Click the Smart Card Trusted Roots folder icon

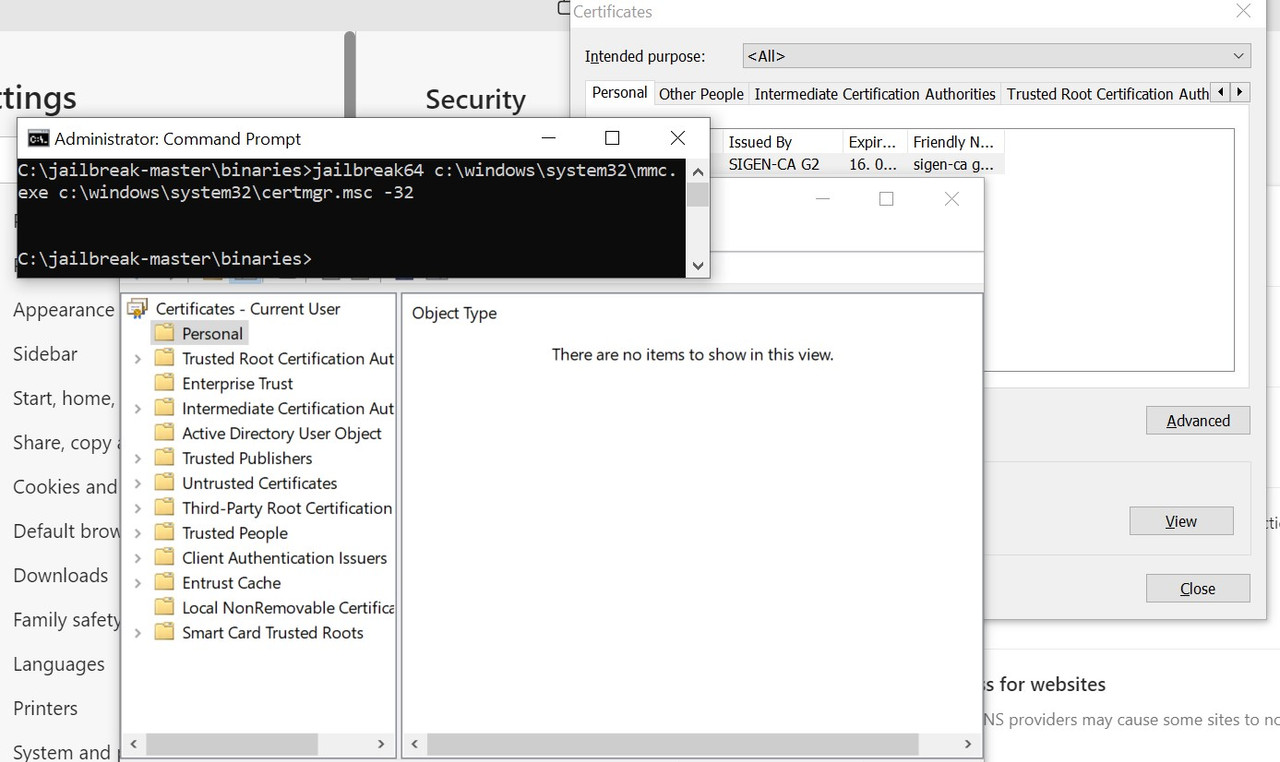(164, 633)
